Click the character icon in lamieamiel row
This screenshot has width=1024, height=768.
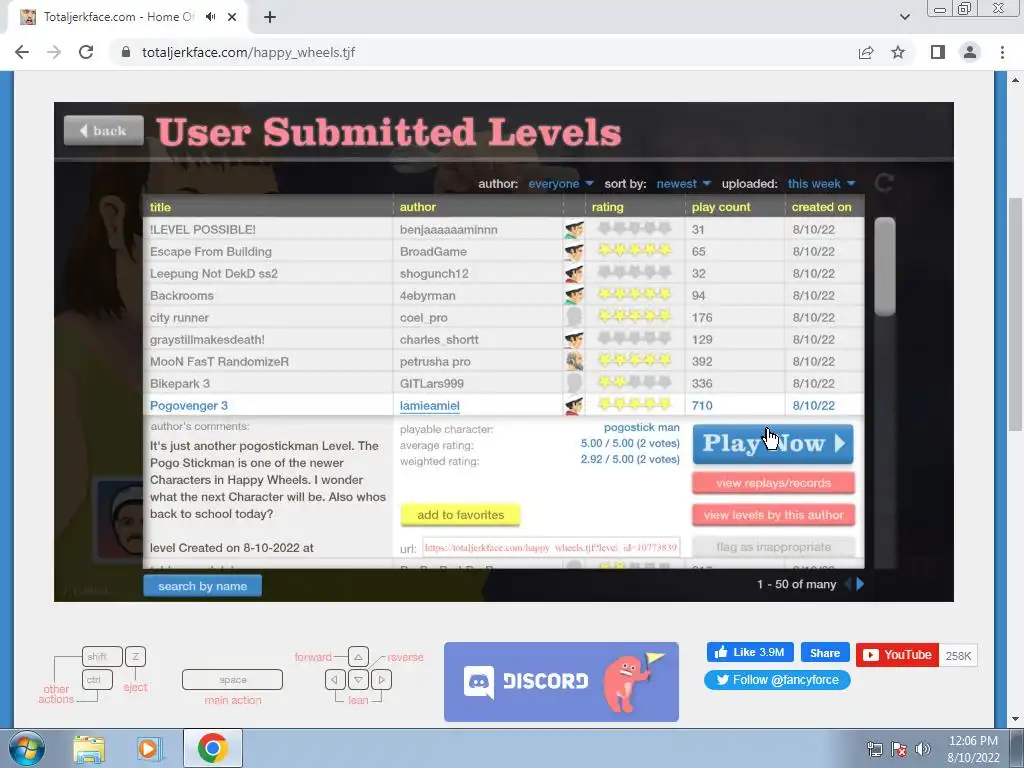pyautogui.click(x=574, y=406)
